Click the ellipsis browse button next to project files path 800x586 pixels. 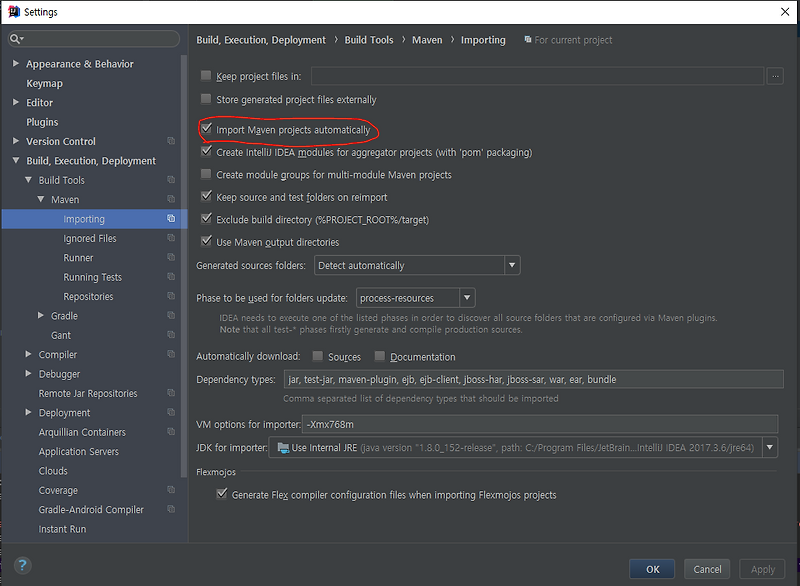(777, 76)
